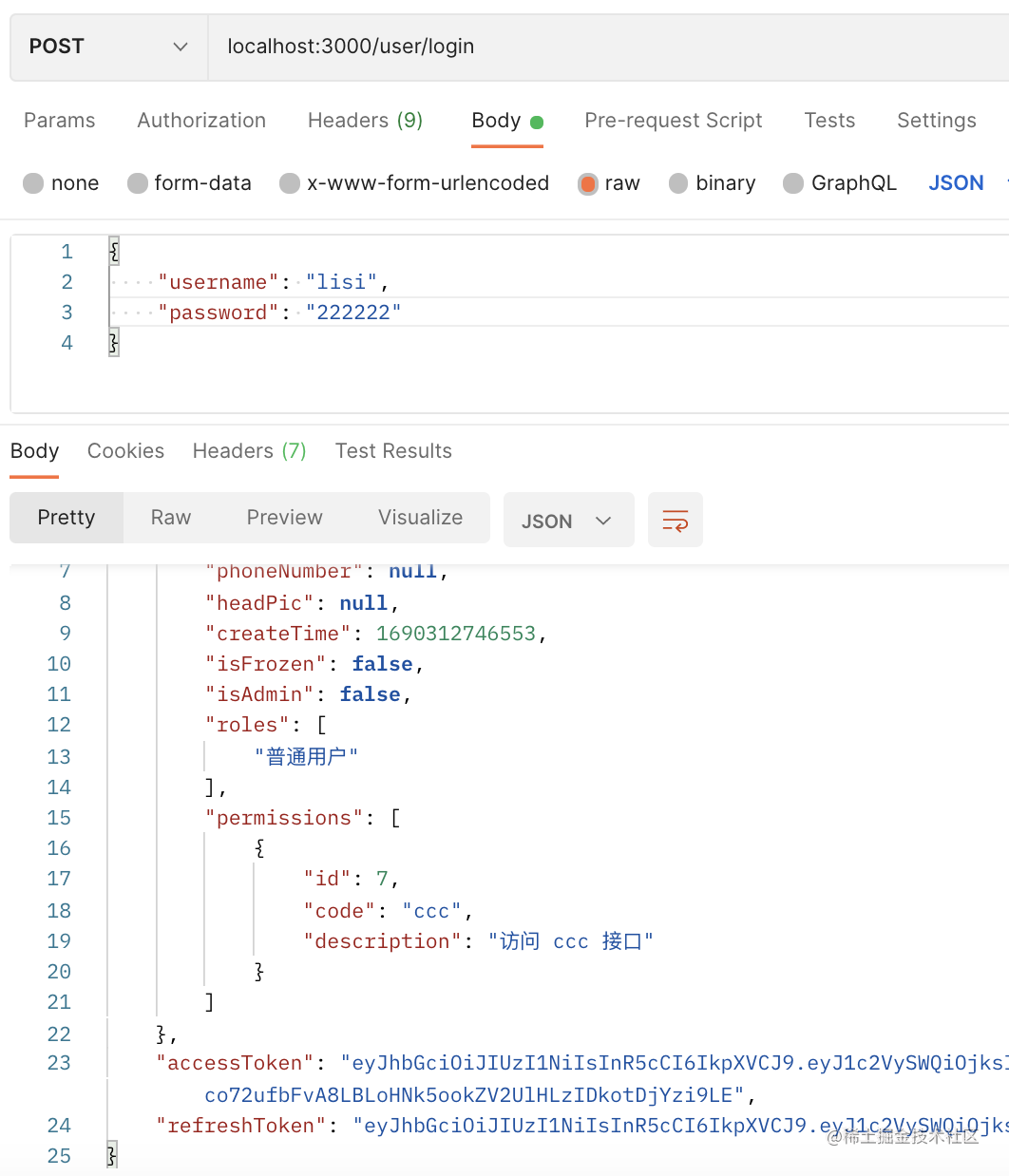Select the form-data radio option
Screen dimensions: 1009x1176
pyautogui.click(x=138, y=183)
